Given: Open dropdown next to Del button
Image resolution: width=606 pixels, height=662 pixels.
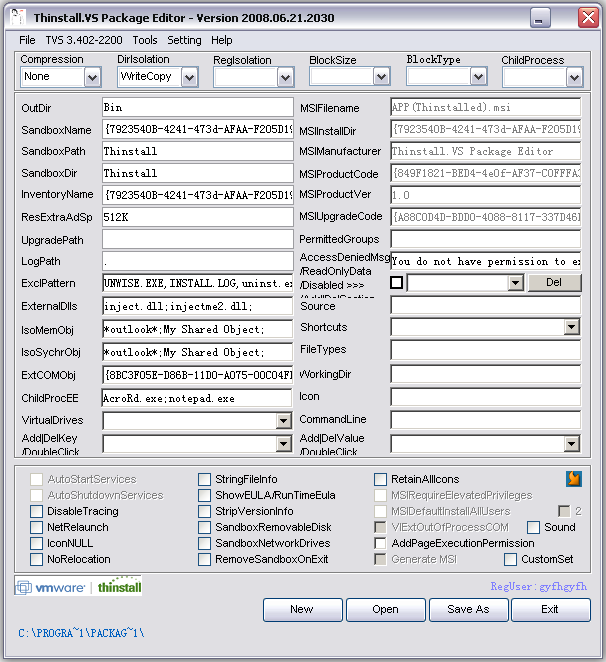Looking at the screenshot, I should pyautogui.click(x=515, y=283).
